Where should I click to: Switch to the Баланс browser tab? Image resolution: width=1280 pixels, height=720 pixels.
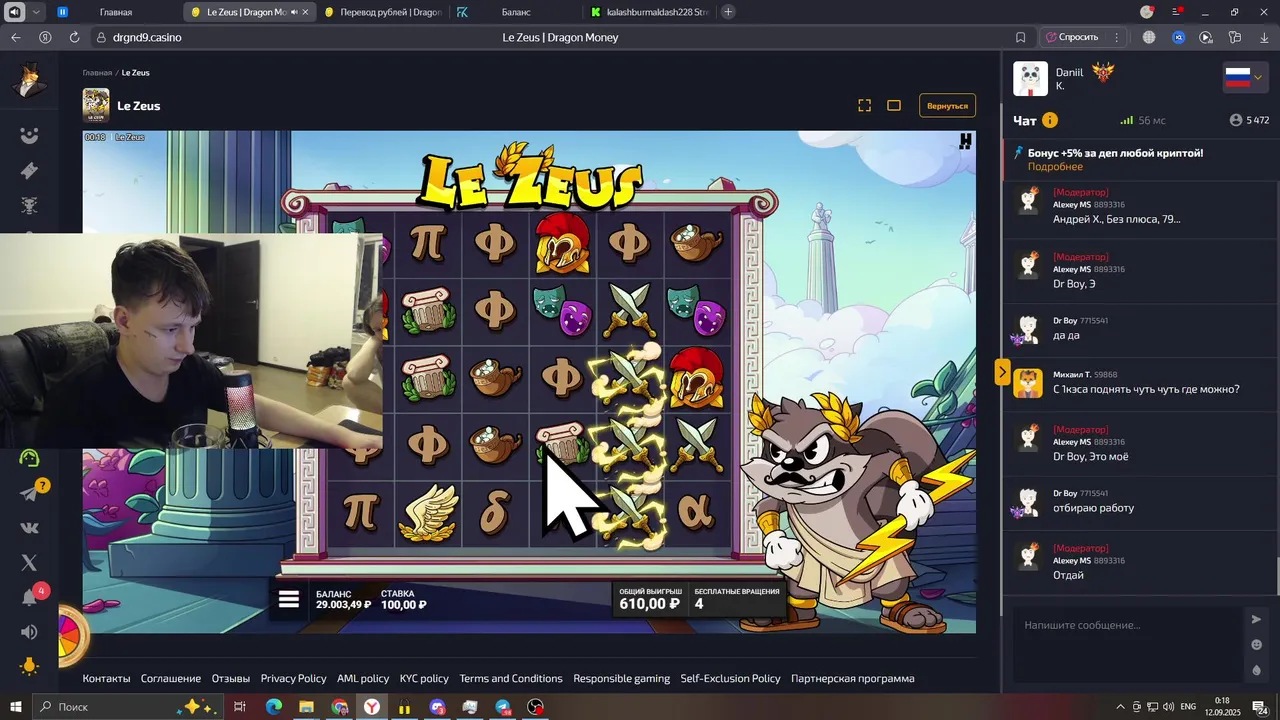pyautogui.click(x=516, y=12)
